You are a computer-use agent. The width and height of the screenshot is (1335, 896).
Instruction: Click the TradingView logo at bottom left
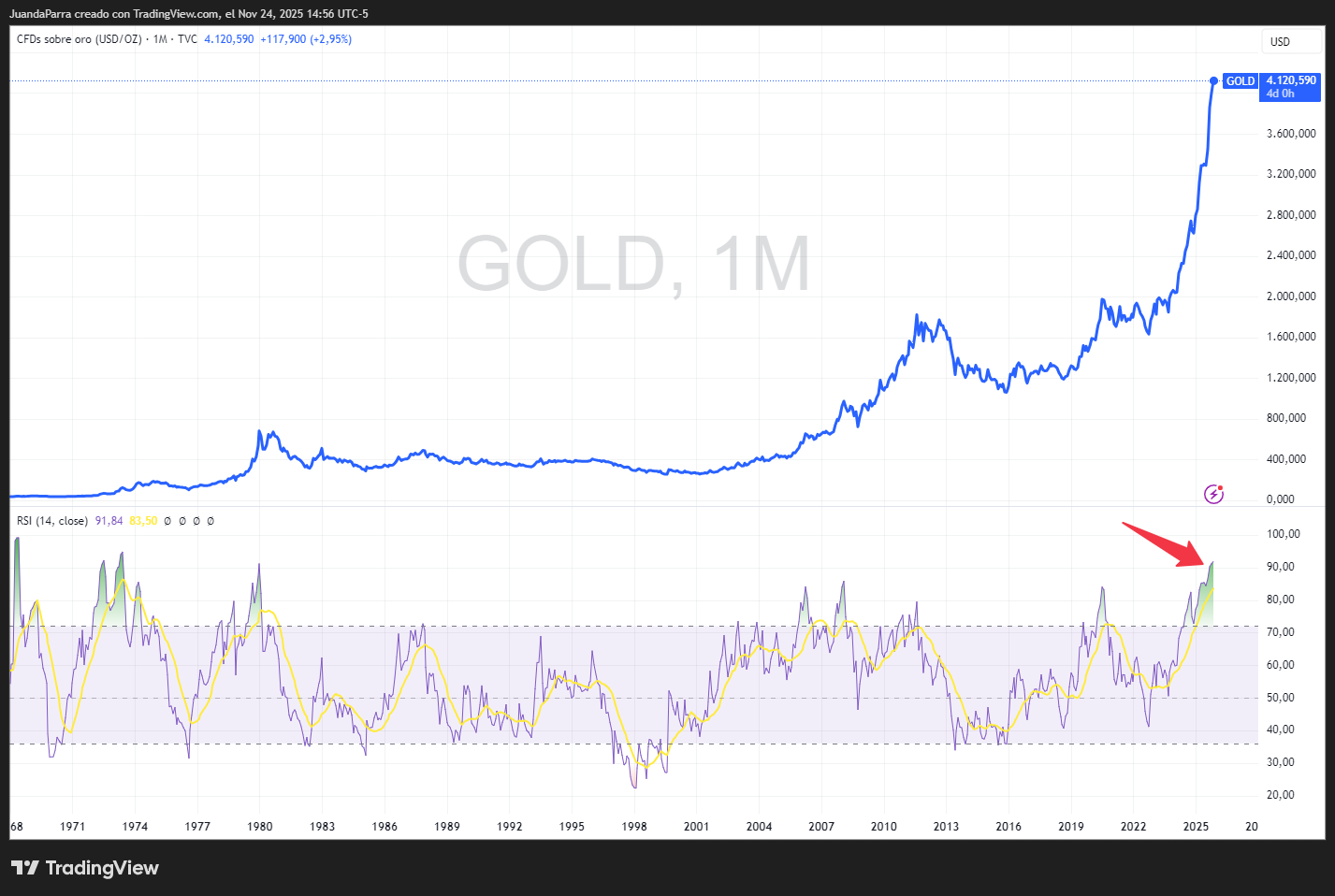coord(85,868)
